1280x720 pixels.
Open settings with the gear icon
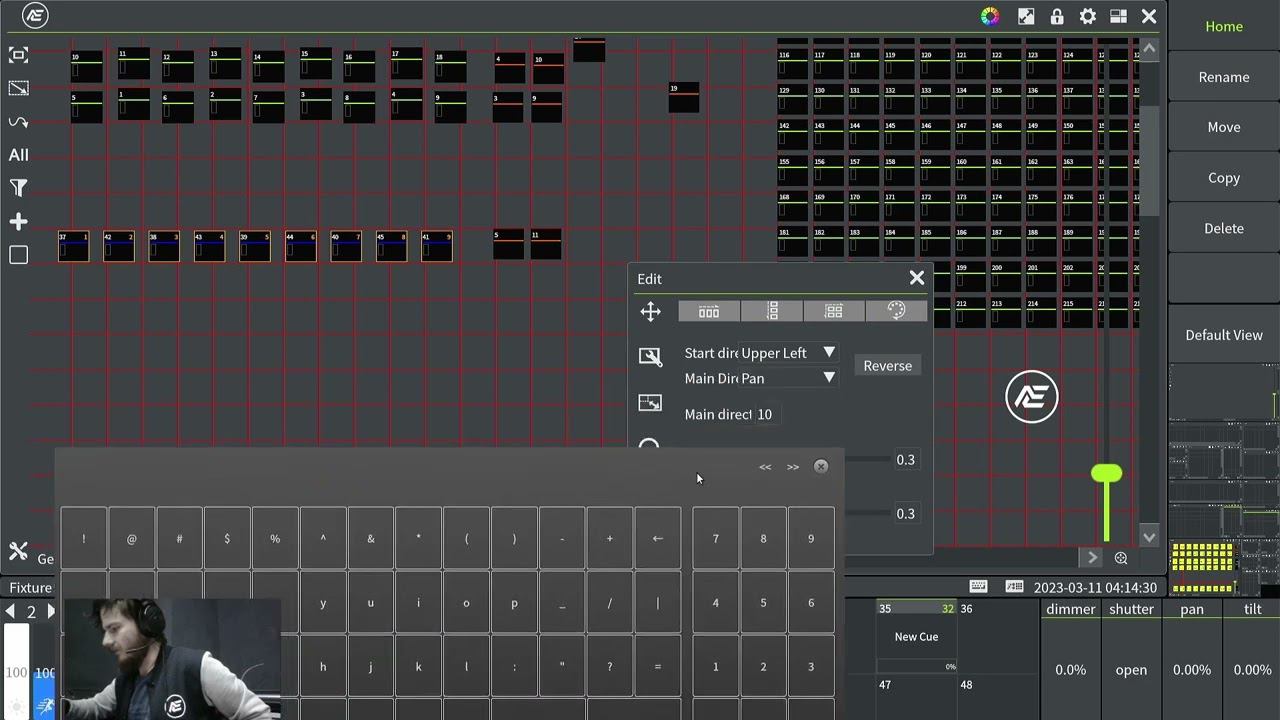[1088, 16]
